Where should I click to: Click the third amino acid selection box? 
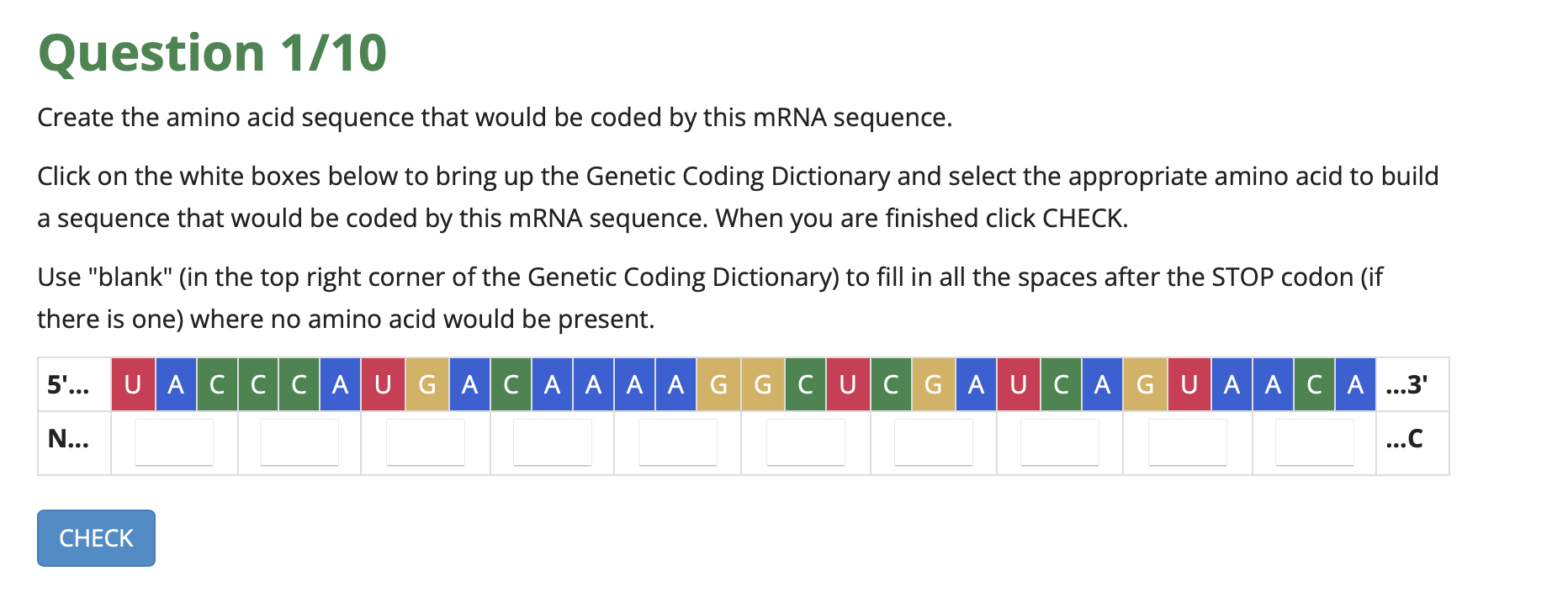click(x=426, y=441)
